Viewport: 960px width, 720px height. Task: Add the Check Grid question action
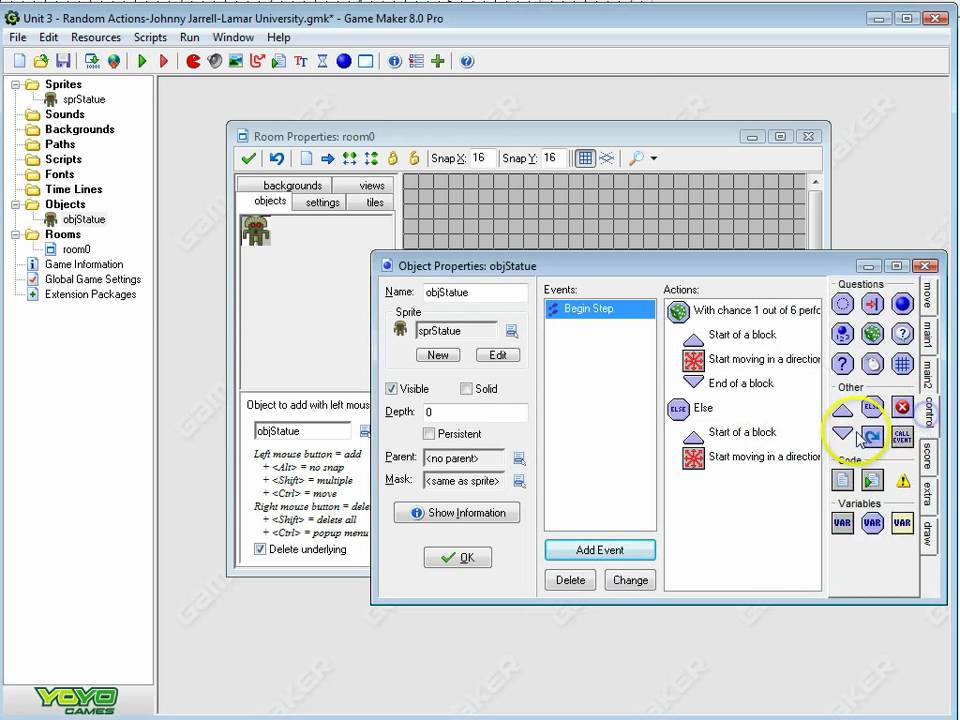902,364
